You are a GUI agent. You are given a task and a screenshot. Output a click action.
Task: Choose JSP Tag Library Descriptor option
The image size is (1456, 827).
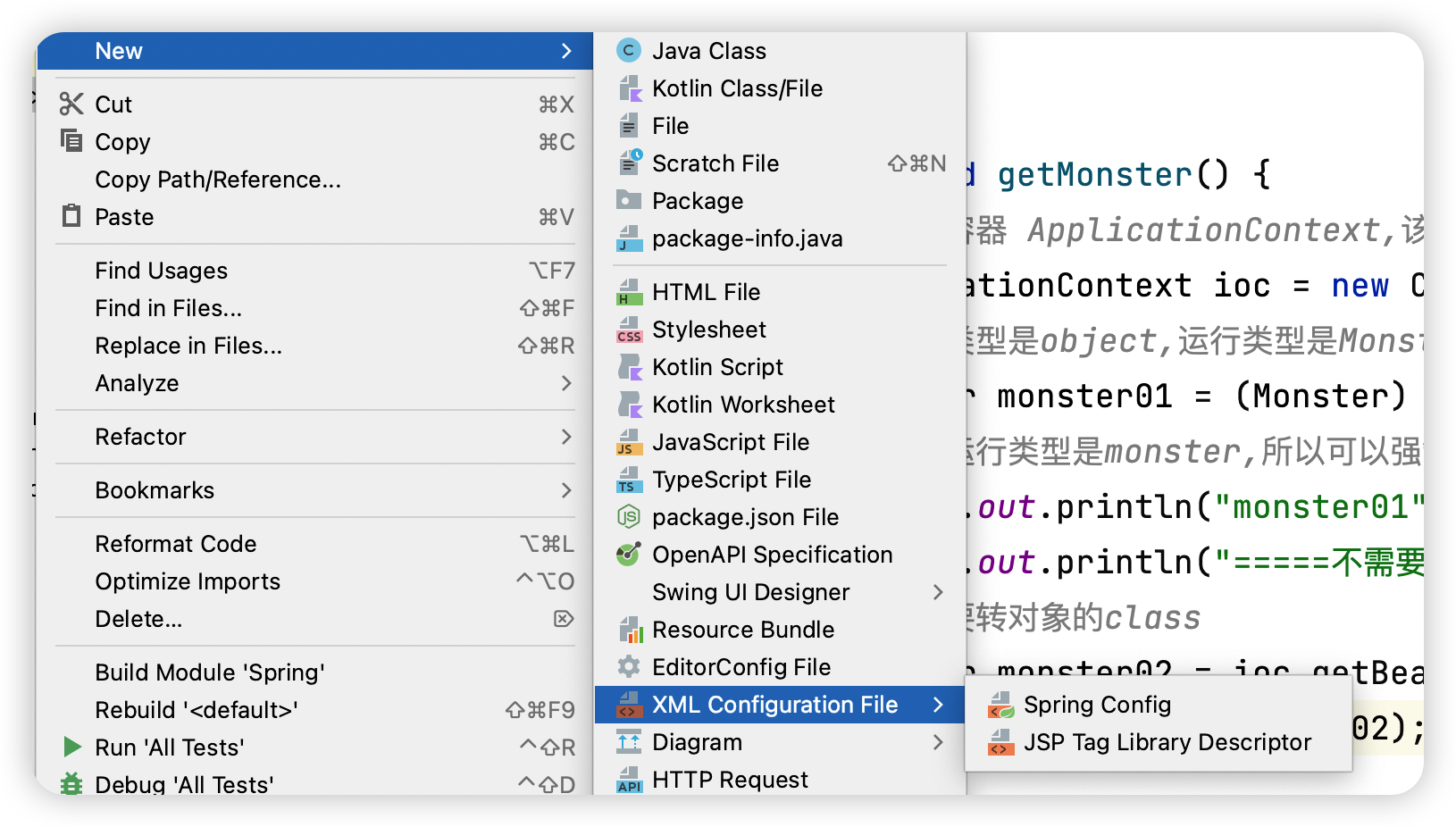[1159, 742]
